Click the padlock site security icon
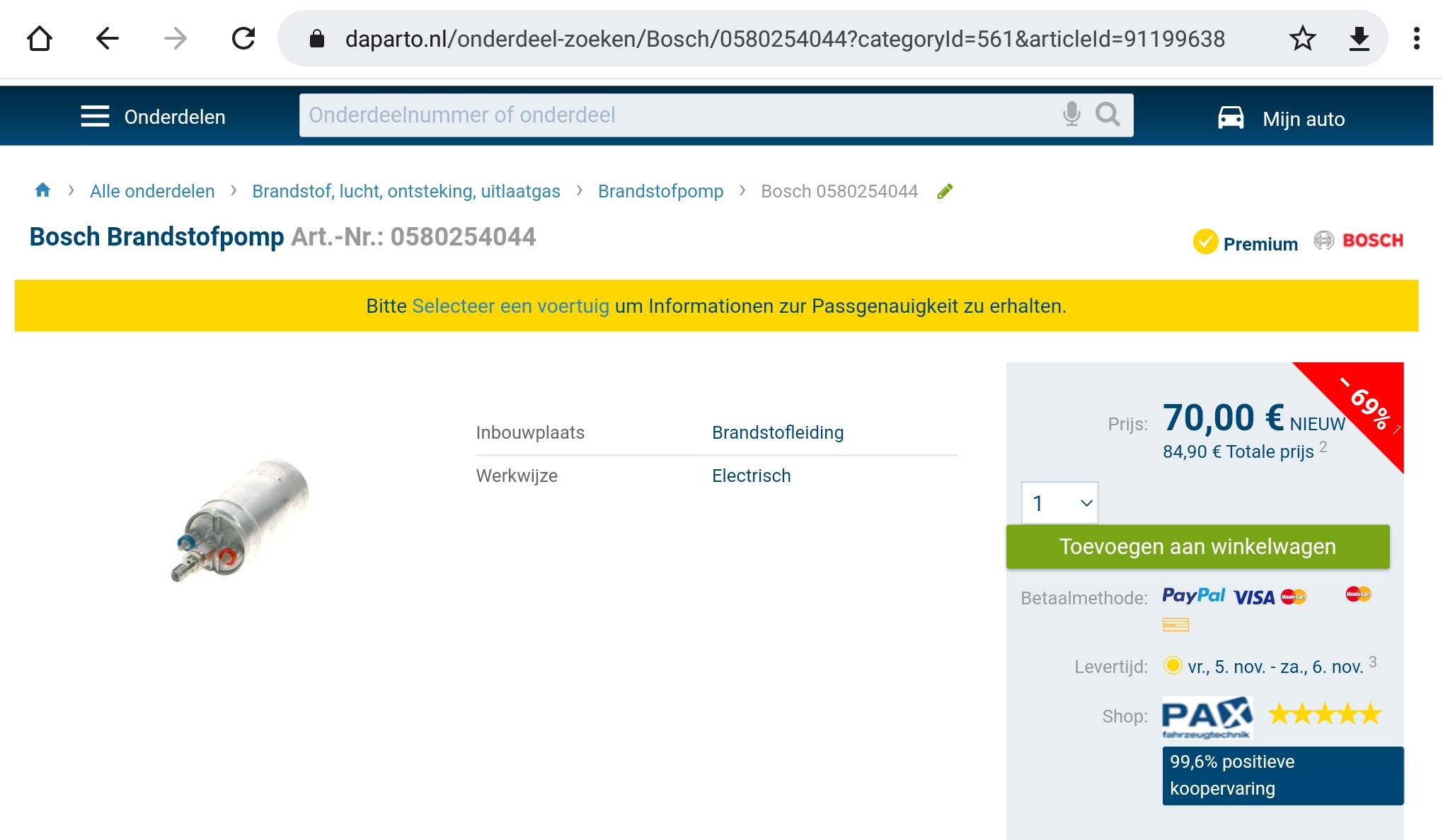Screen dimensions: 1443x840 click(317, 39)
